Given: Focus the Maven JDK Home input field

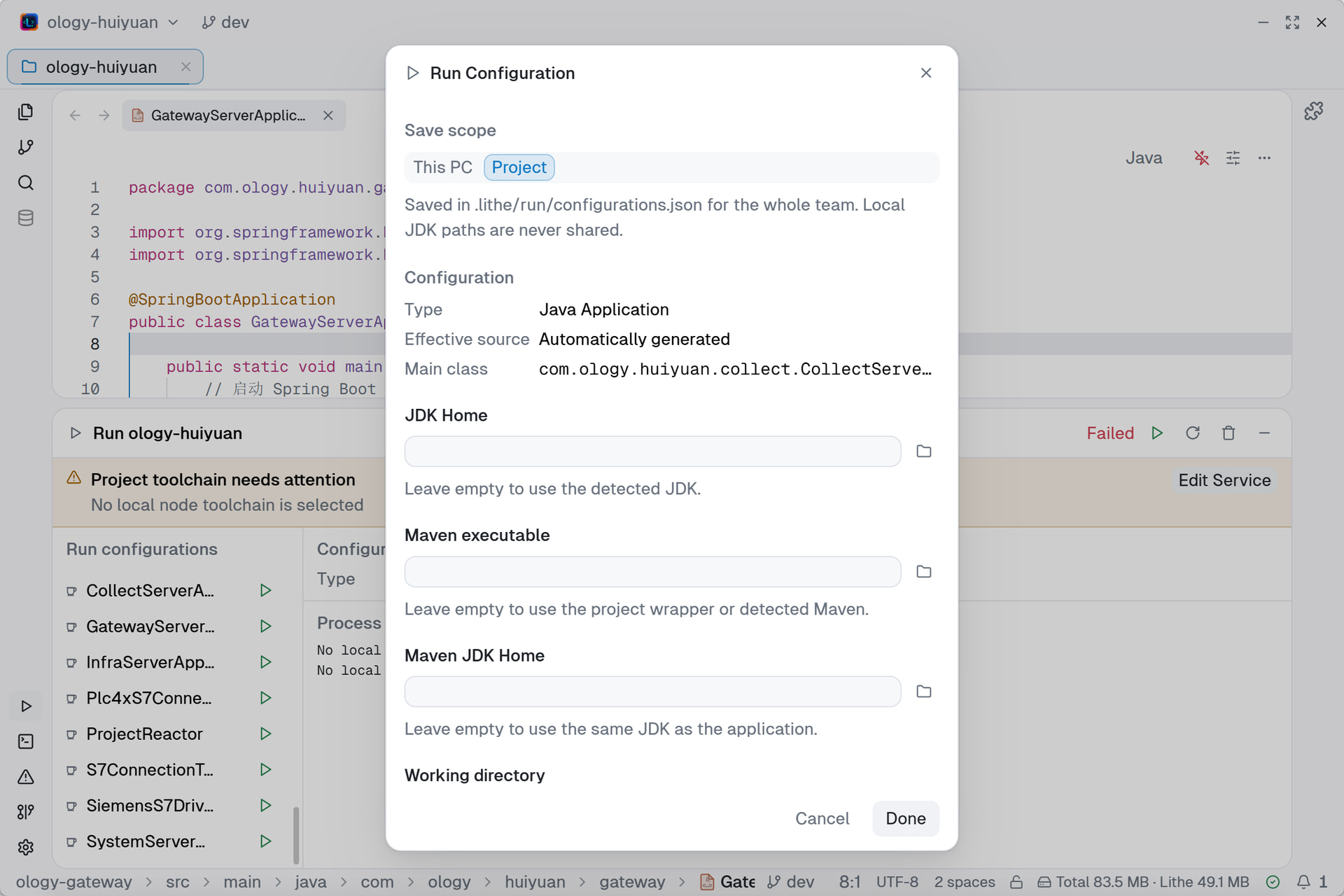Looking at the screenshot, I should 652,692.
